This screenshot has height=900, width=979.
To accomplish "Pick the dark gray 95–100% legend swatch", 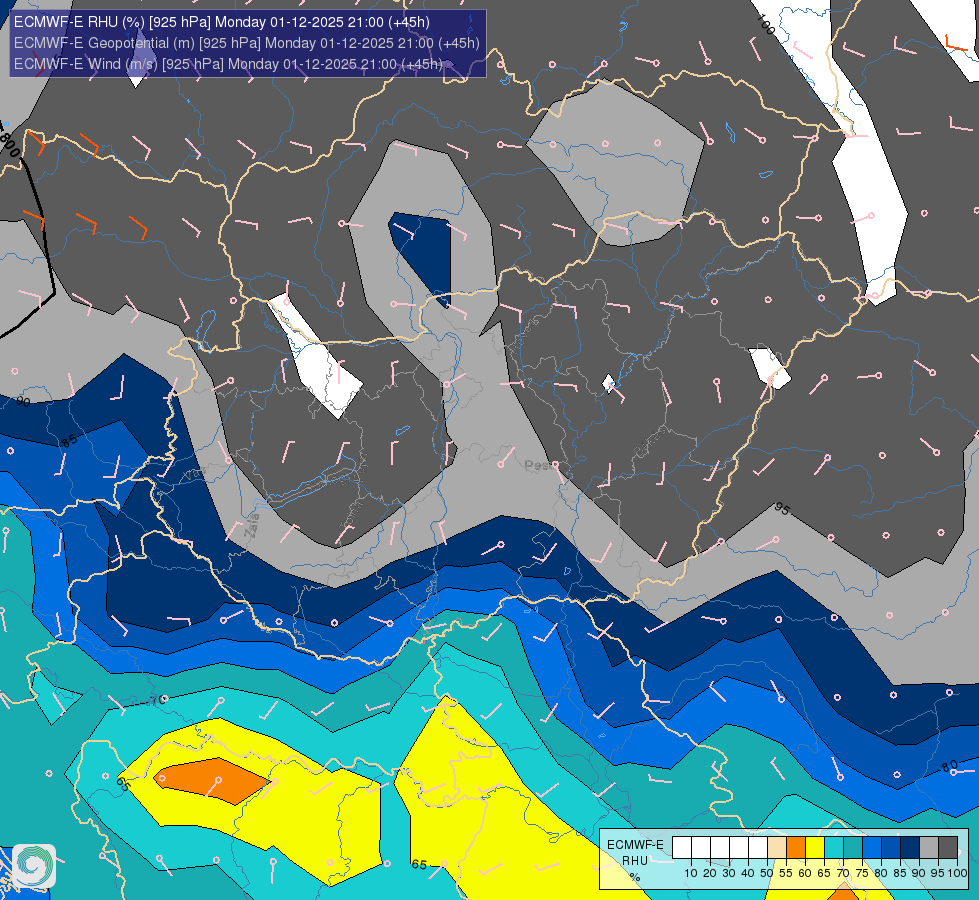I will click(x=948, y=848).
